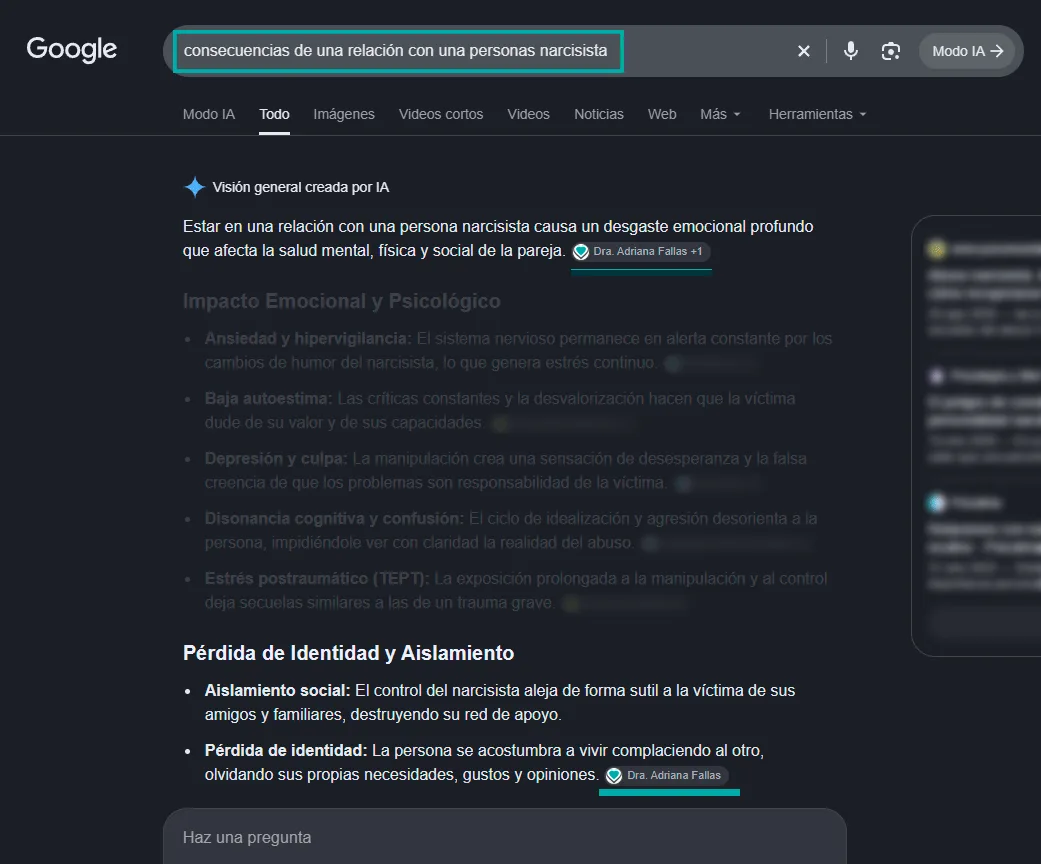Select the Todo tab
The image size is (1041, 864).
point(274,114)
